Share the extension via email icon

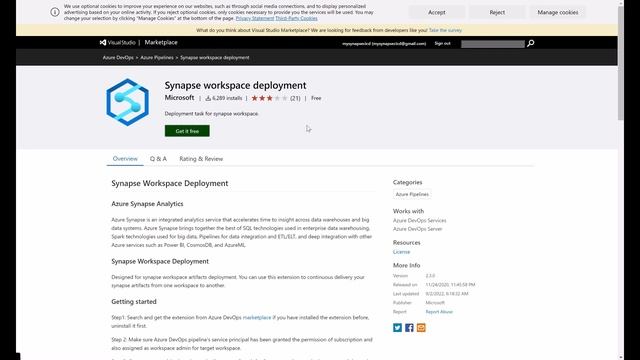point(421,328)
